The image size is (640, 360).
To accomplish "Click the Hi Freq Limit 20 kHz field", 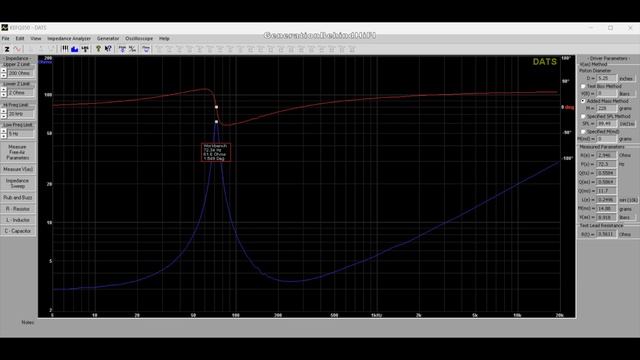I will [21, 114].
